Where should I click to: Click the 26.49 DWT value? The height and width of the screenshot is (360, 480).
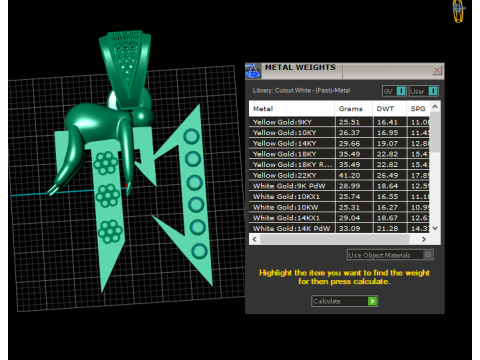[x=387, y=175]
